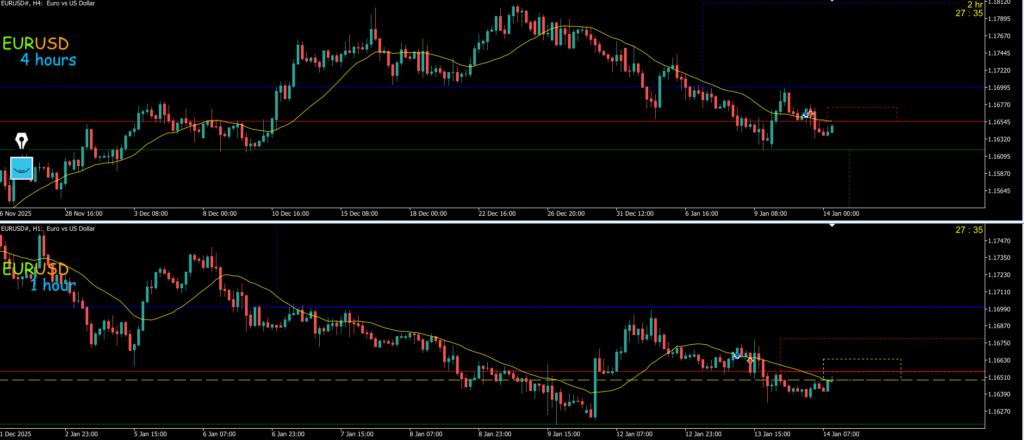Click the white pen nib icon
The height and width of the screenshot is (440, 1024).
(22, 140)
